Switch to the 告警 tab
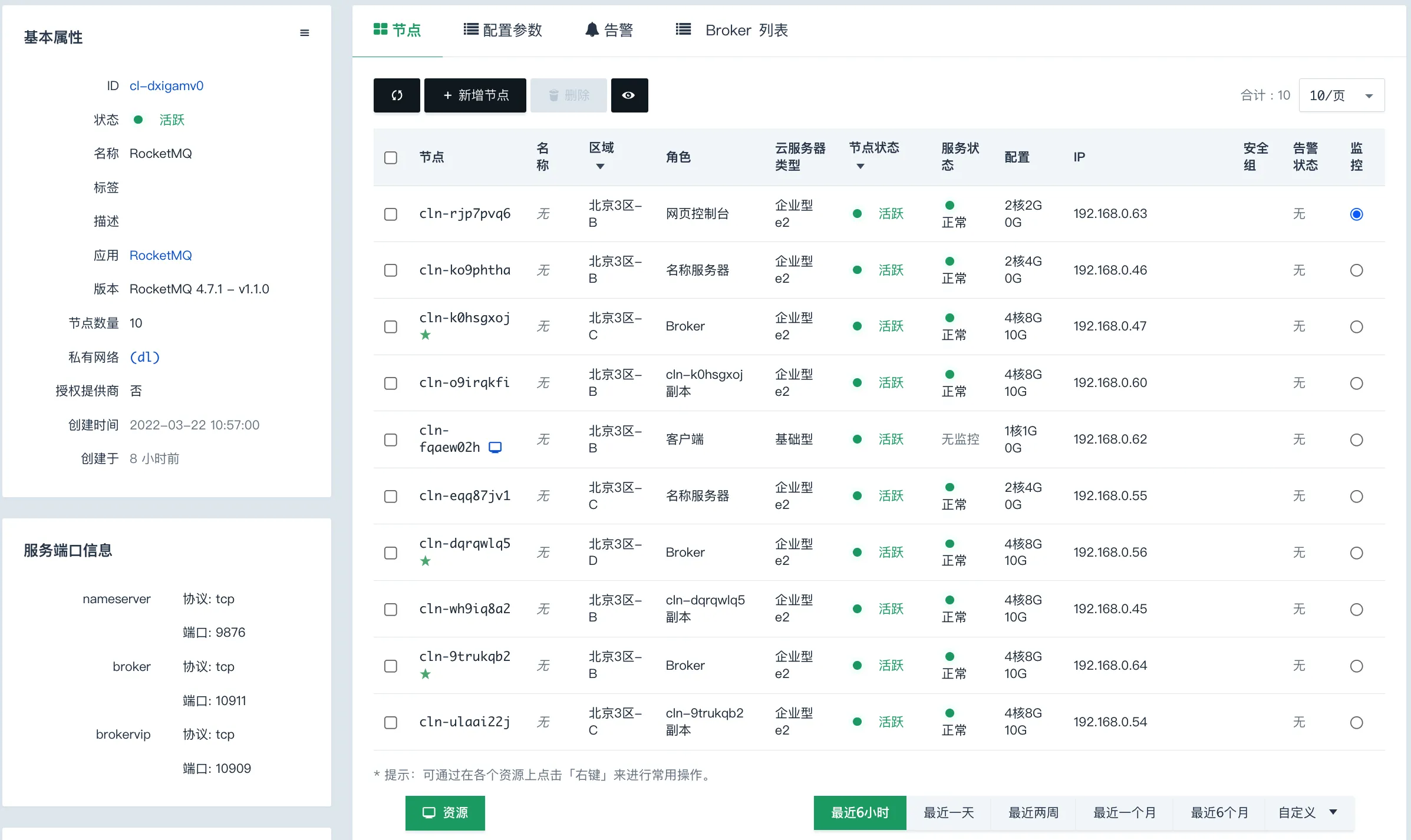 tap(609, 29)
